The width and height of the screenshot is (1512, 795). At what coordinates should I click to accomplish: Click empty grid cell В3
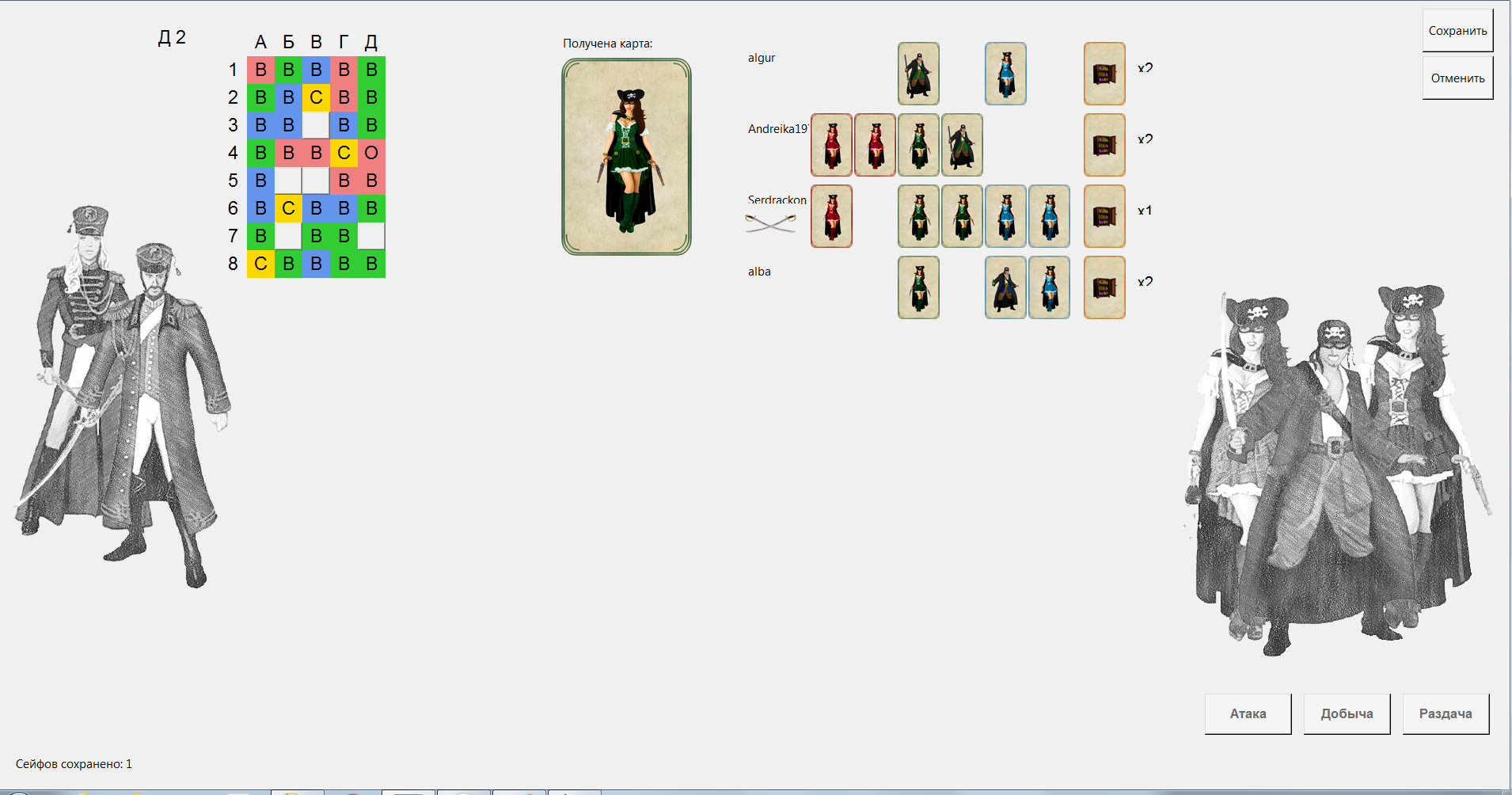[x=316, y=125]
